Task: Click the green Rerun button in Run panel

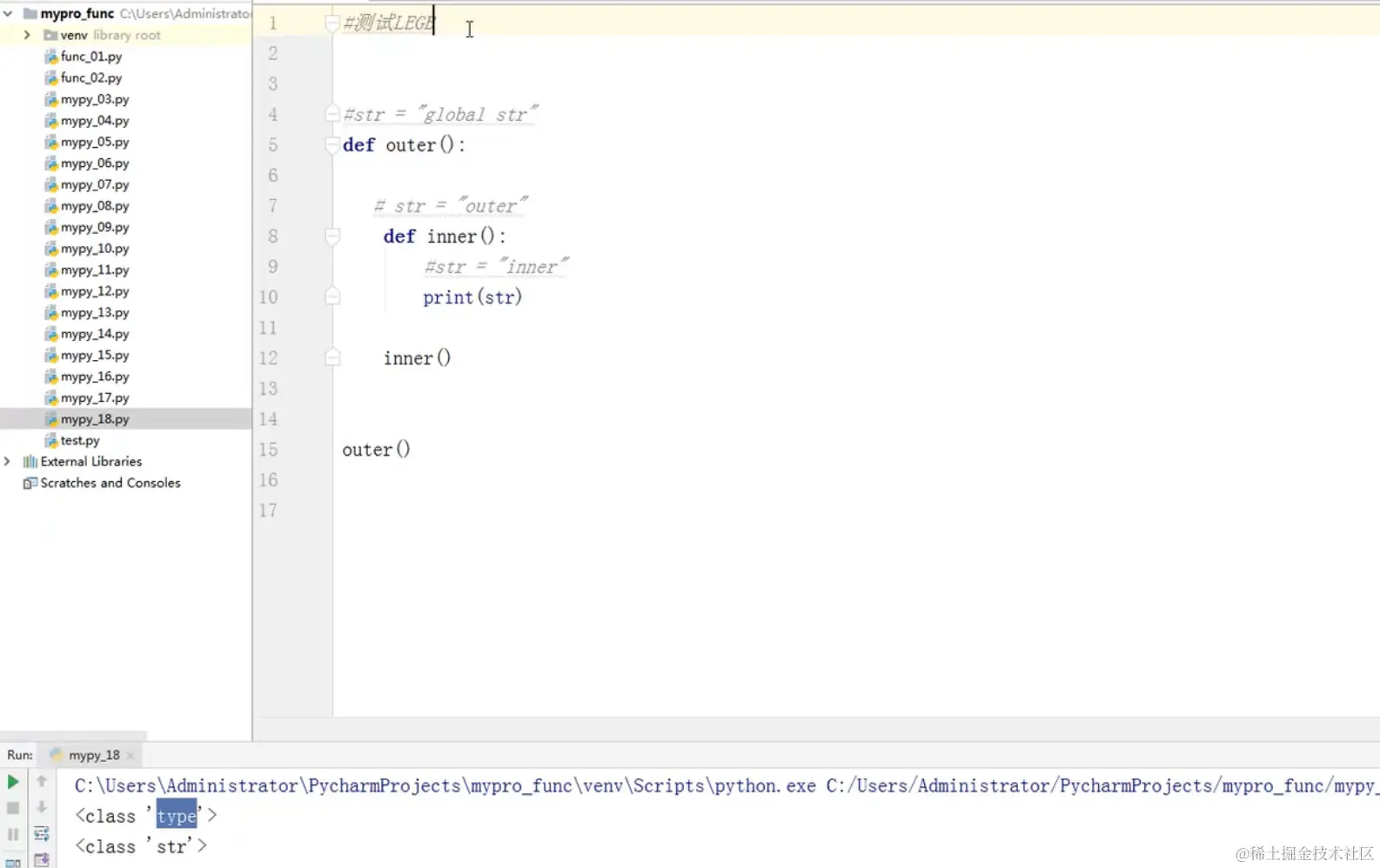Action: coord(13,782)
